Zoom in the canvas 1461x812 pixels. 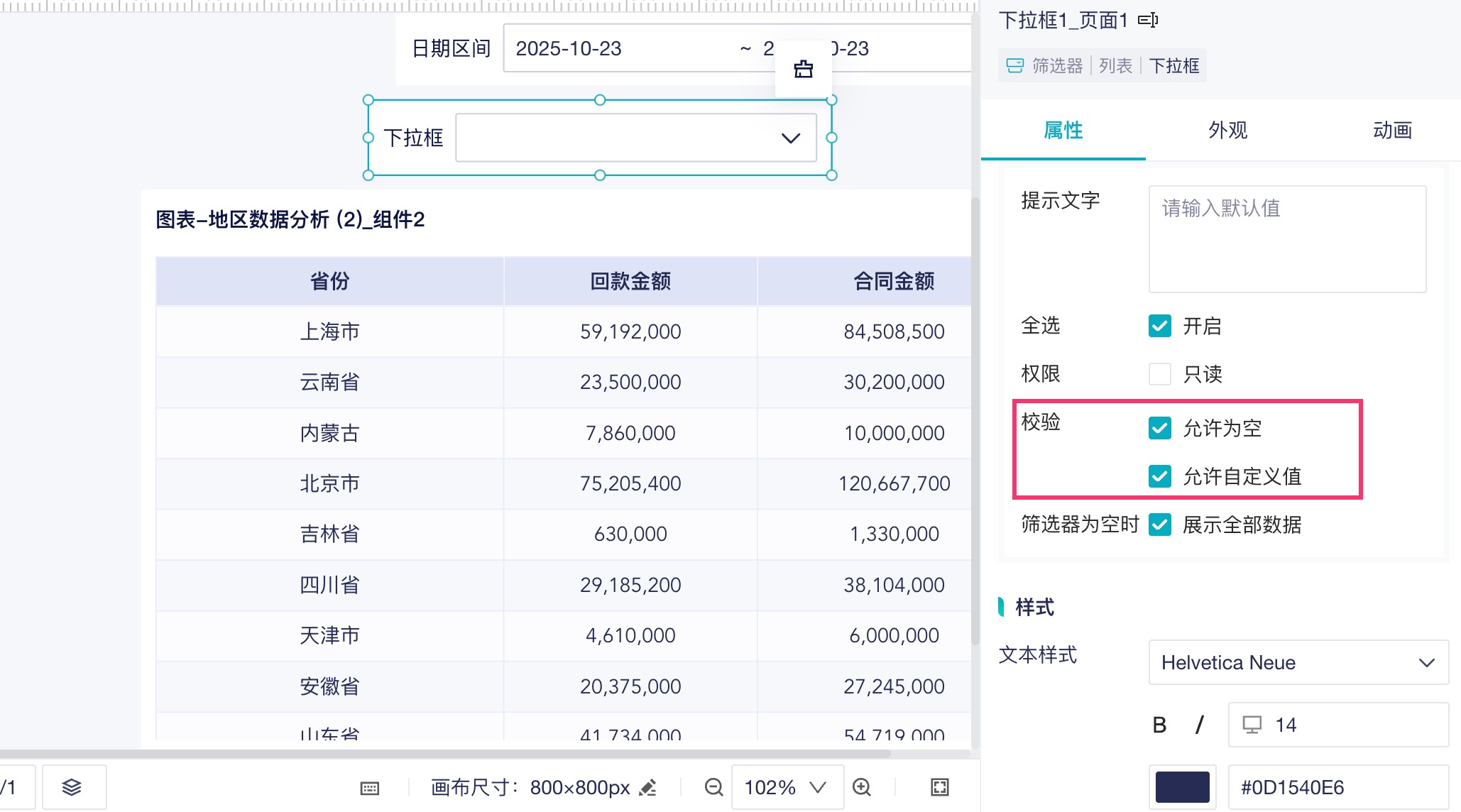coord(862,787)
